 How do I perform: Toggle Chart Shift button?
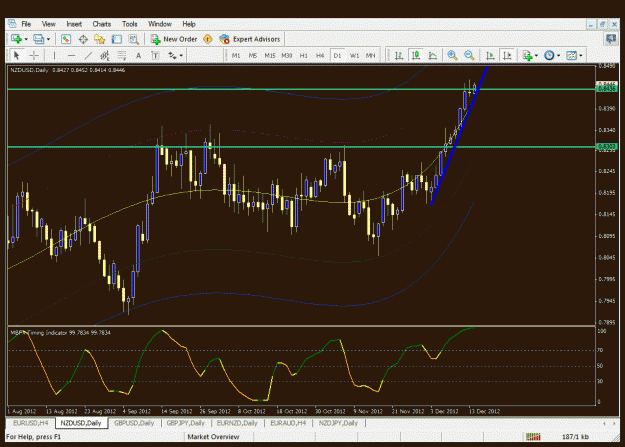pos(507,55)
